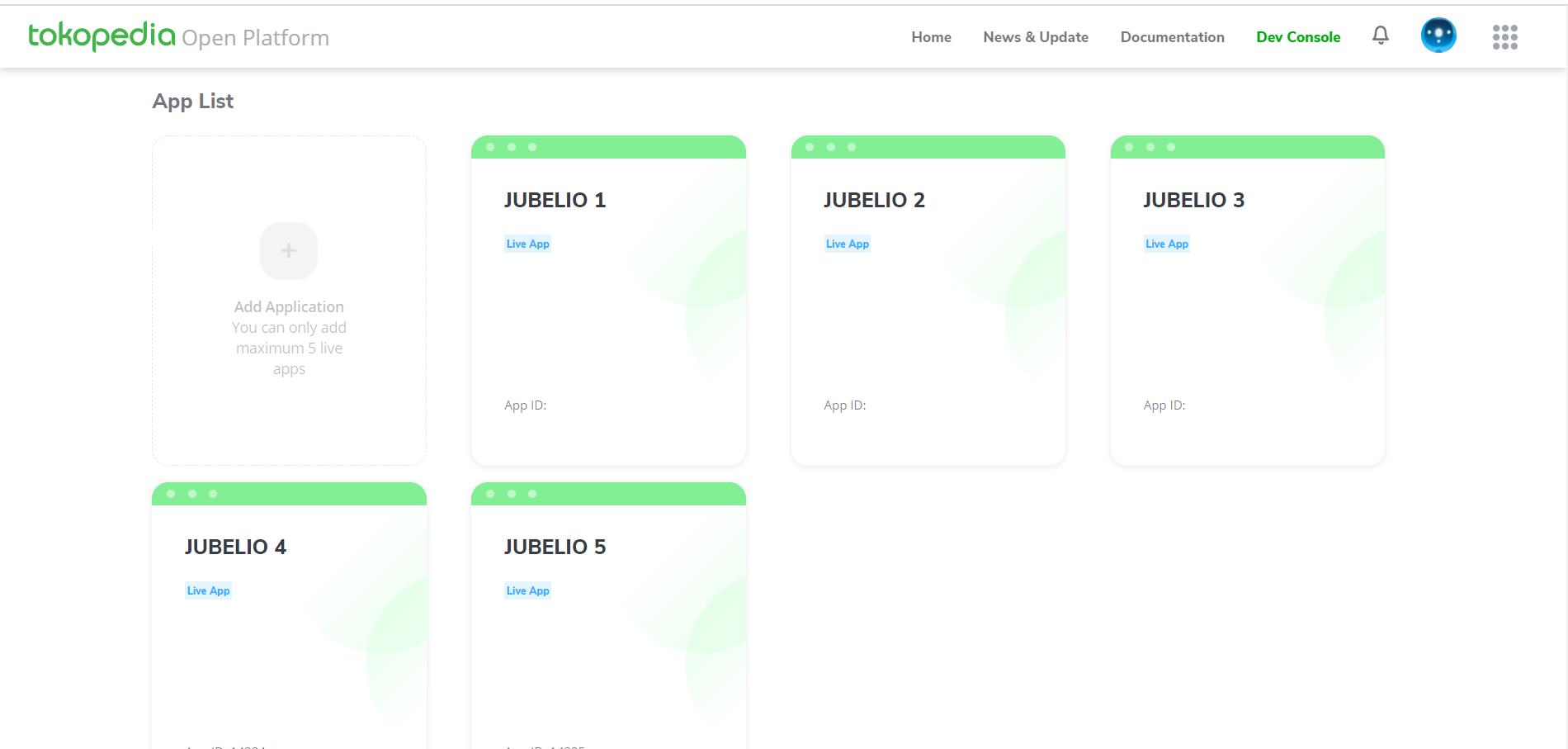Open the JUBELIO 2 app card
Screen dimensions: 1568x749
click(928, 301)
